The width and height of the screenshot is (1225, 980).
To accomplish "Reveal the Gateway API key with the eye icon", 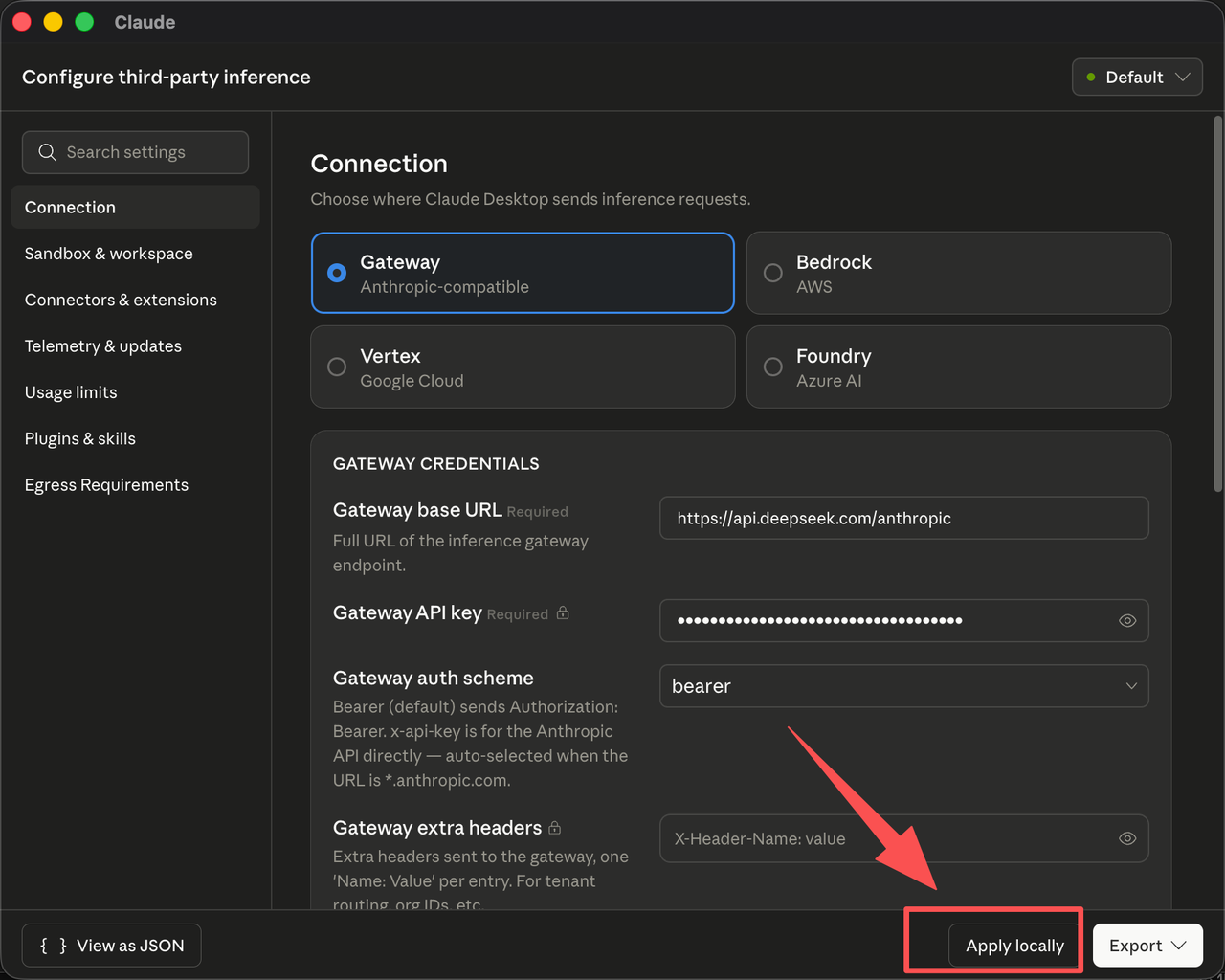I will point(1127,620).
